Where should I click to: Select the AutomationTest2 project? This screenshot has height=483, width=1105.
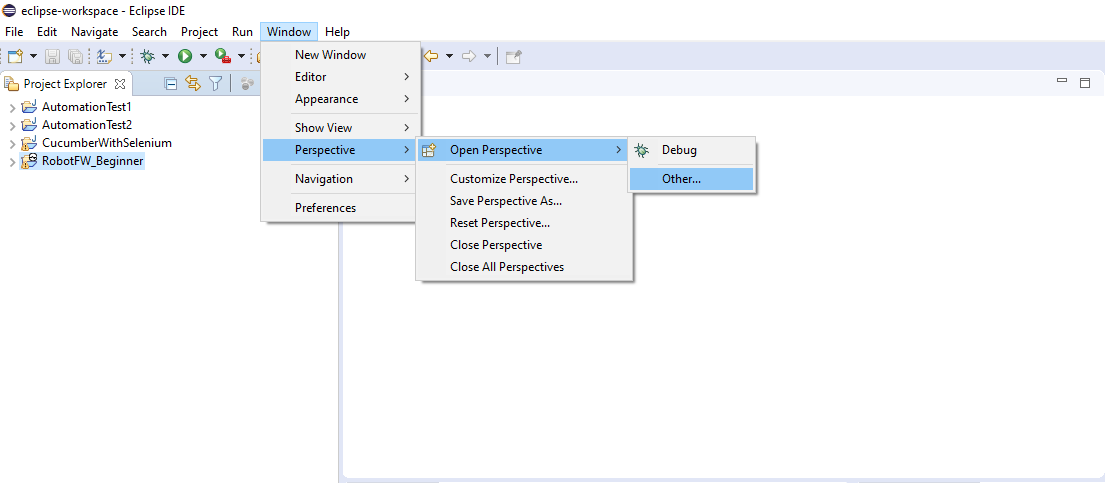pyautogui.click(x=87, y=125)
